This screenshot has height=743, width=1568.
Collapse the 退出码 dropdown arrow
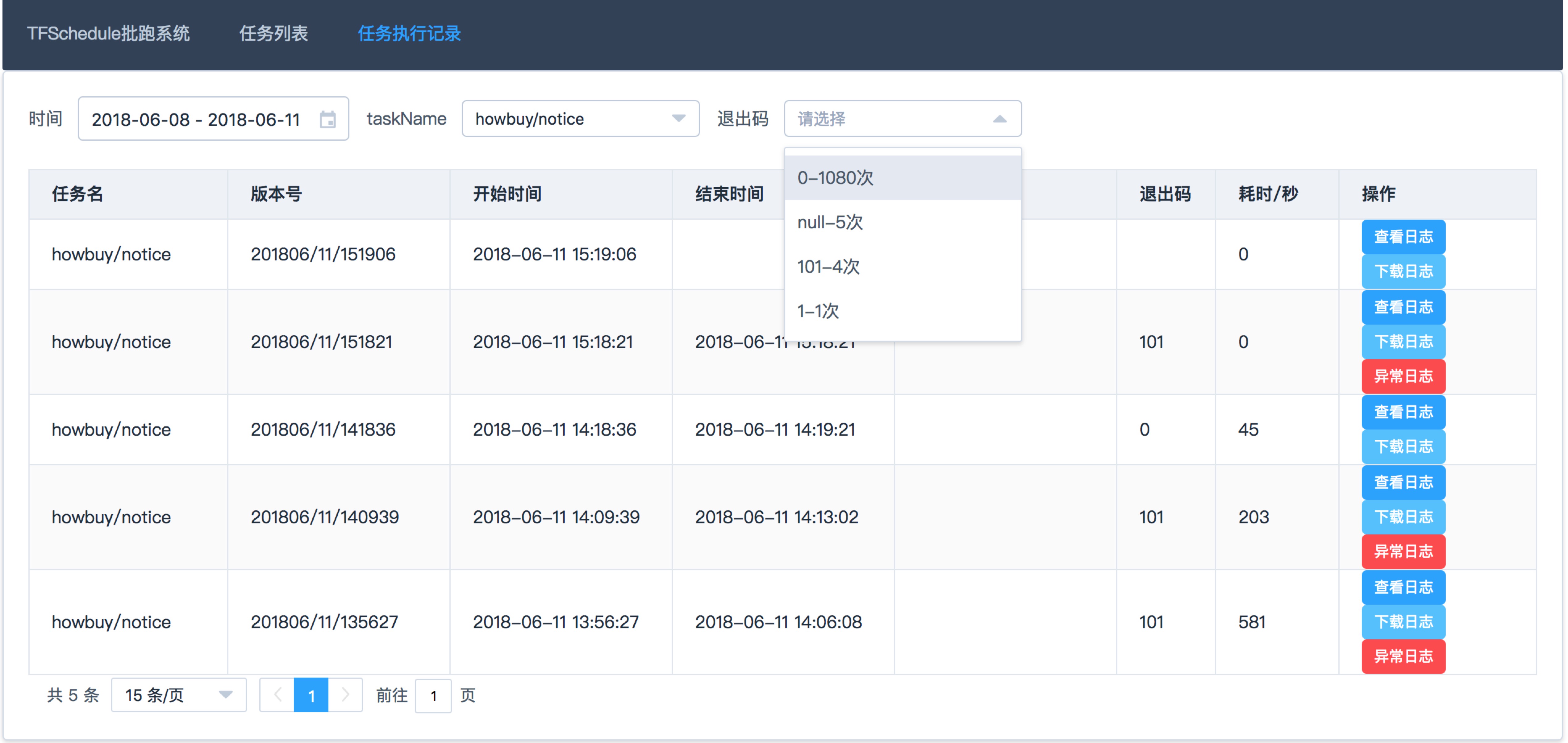point(999,119)
